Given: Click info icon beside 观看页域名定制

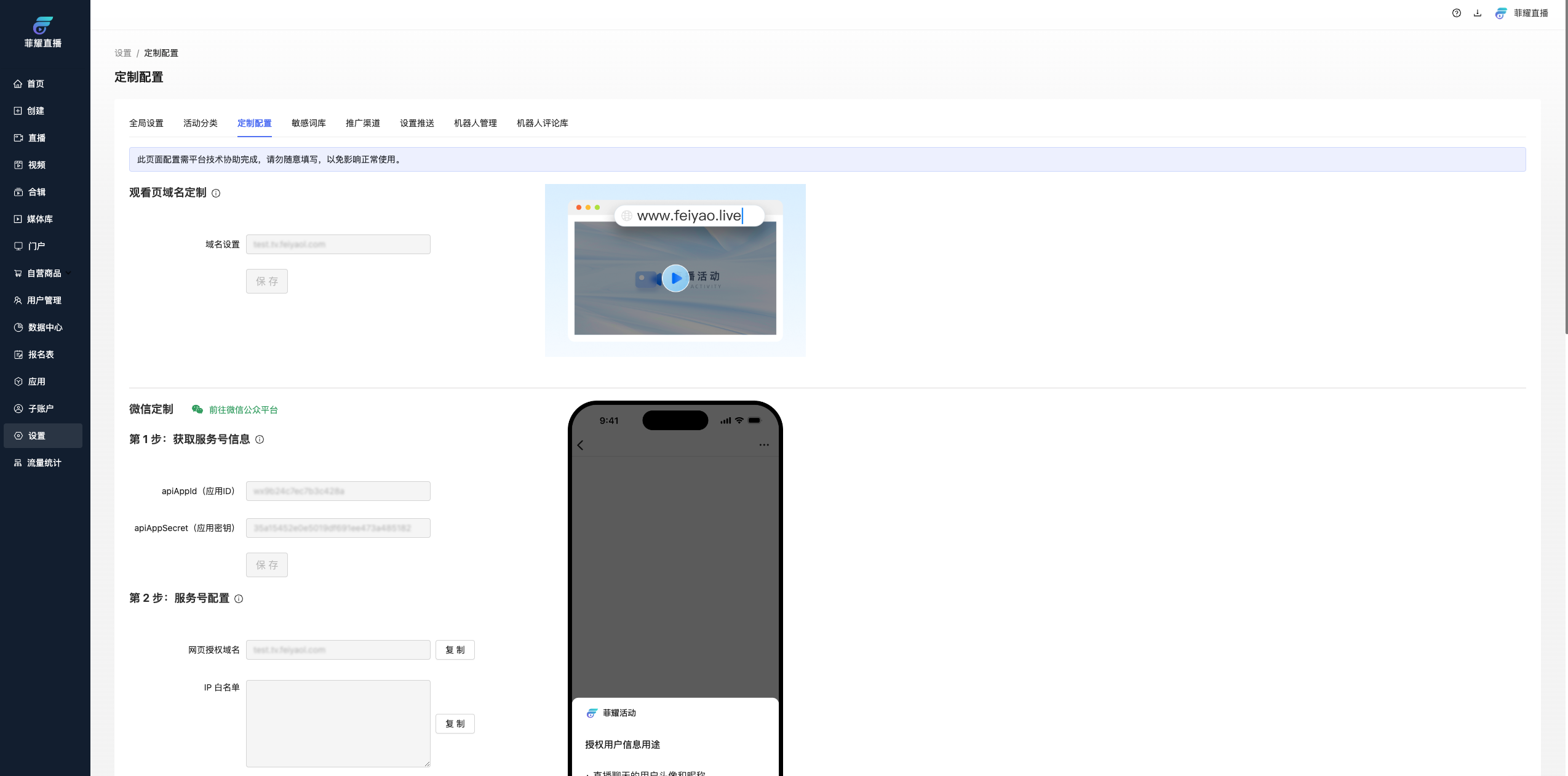Looking at the screenshot, I should [x=216, y=193].
